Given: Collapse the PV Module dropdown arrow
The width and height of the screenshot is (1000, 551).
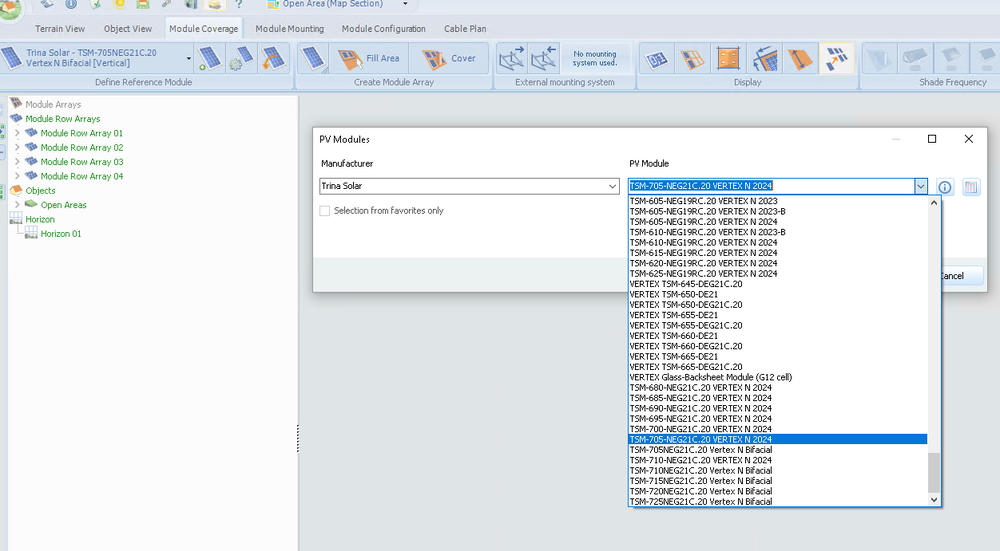Looking at the screenshot, I should pos(920,186).
